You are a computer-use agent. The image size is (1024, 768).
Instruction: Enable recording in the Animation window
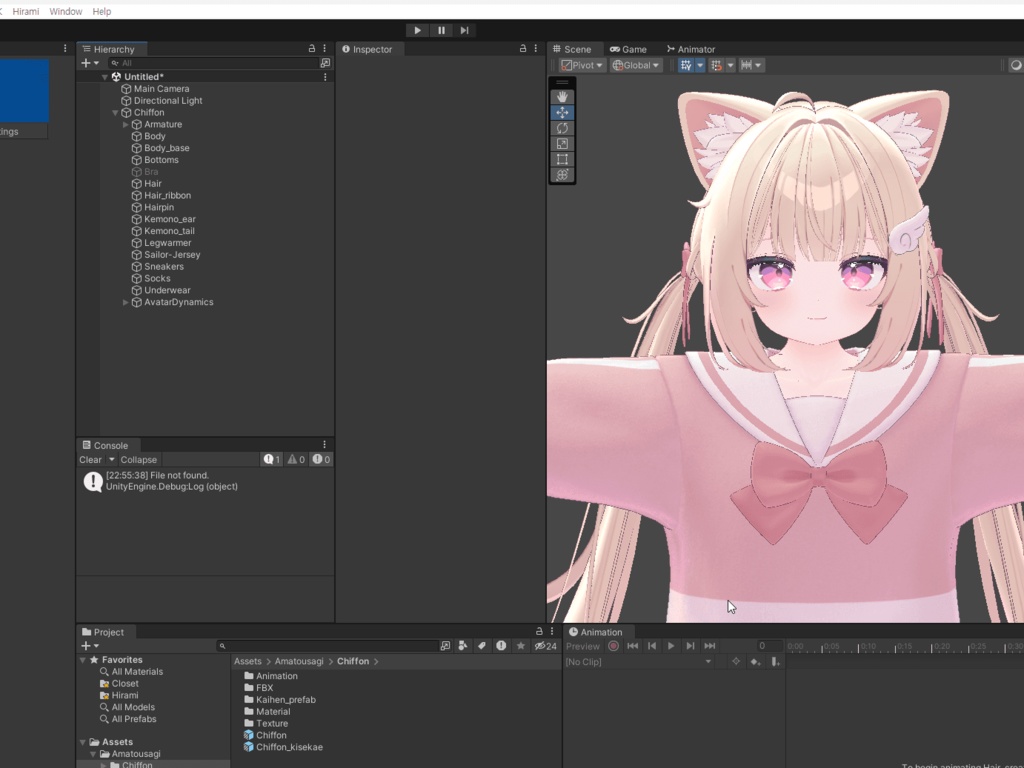click(613, 646)
